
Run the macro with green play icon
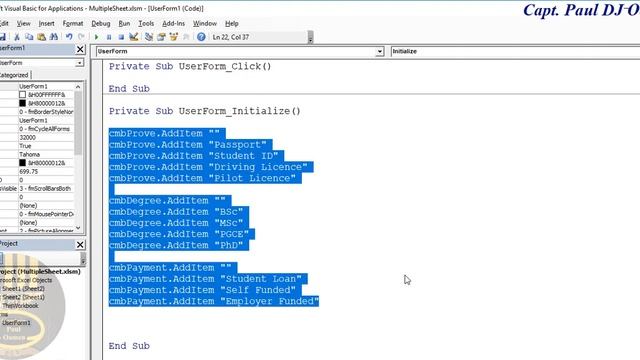[x=96, y=37]
